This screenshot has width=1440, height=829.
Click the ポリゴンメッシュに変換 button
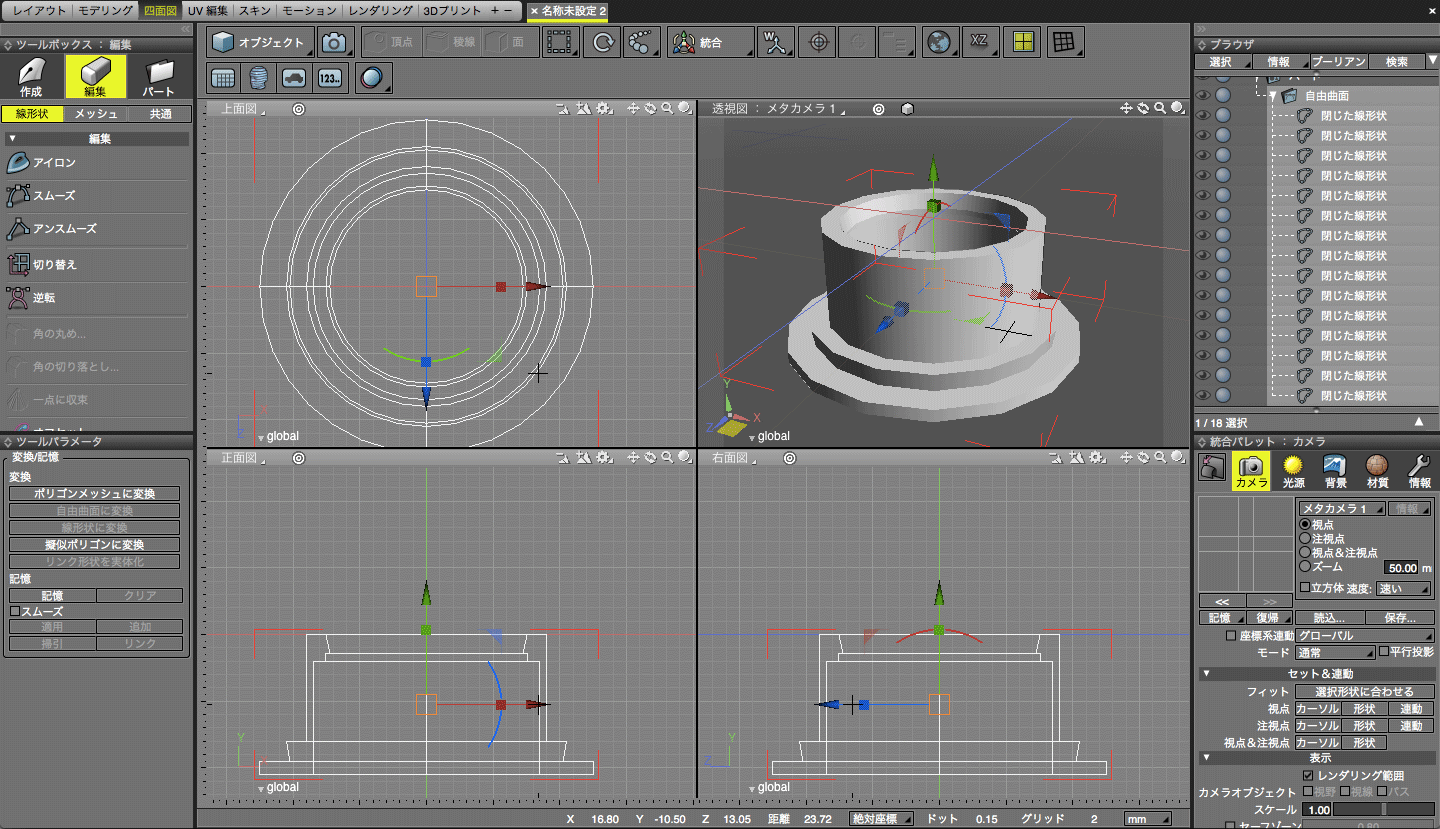click(96, 494)
